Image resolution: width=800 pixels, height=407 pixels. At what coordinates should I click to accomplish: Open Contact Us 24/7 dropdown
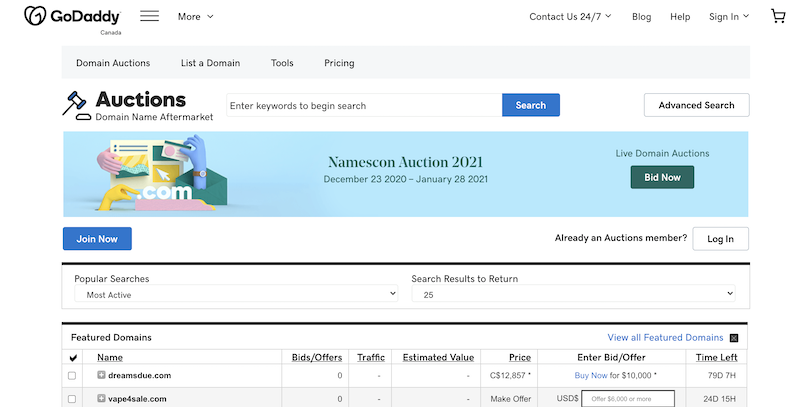click(x=570, y=17)
